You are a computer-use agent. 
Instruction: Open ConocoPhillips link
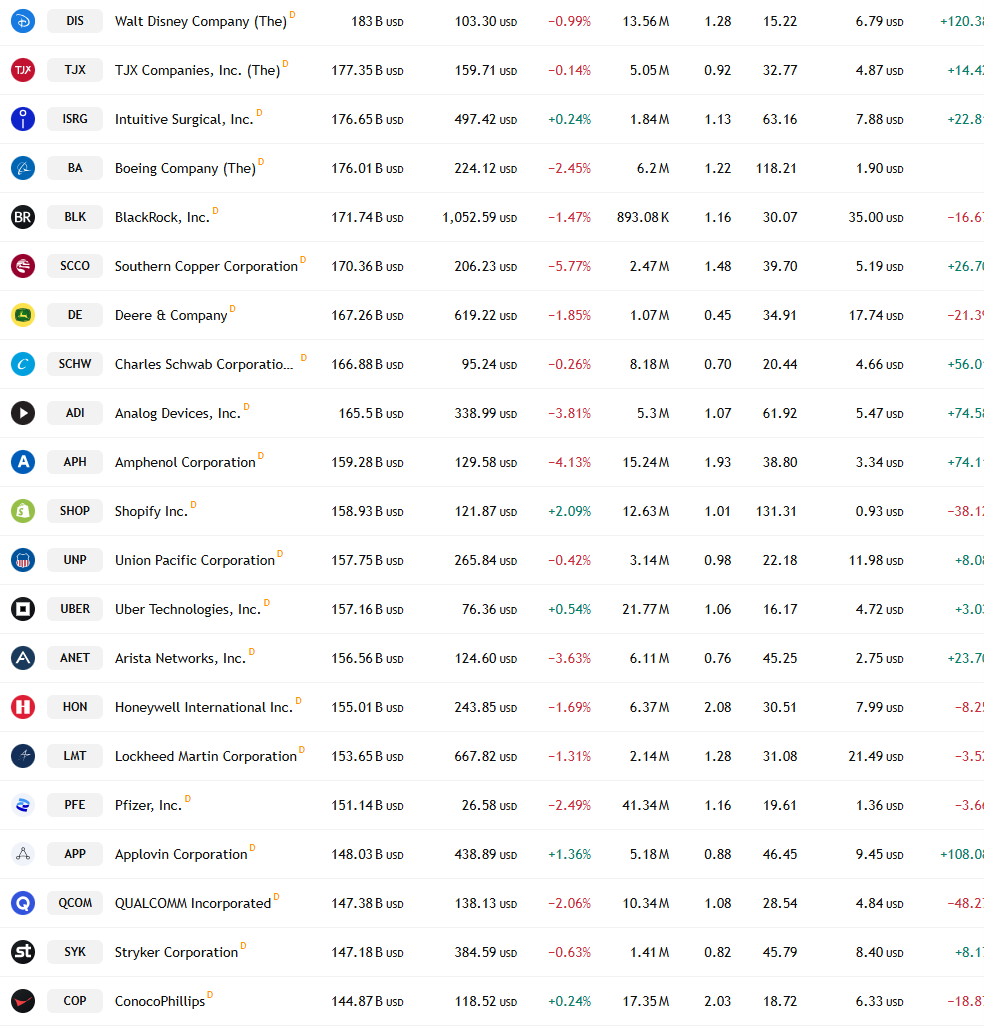pos(160,1001)
